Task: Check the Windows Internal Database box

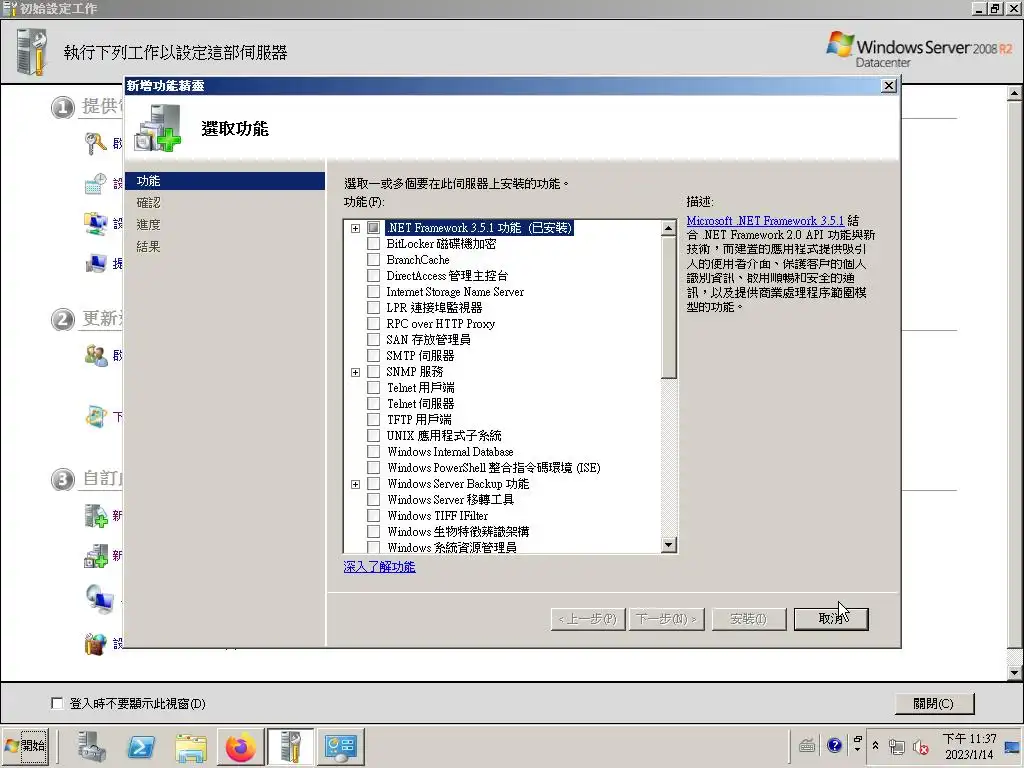Action: (x=374, y=452)
